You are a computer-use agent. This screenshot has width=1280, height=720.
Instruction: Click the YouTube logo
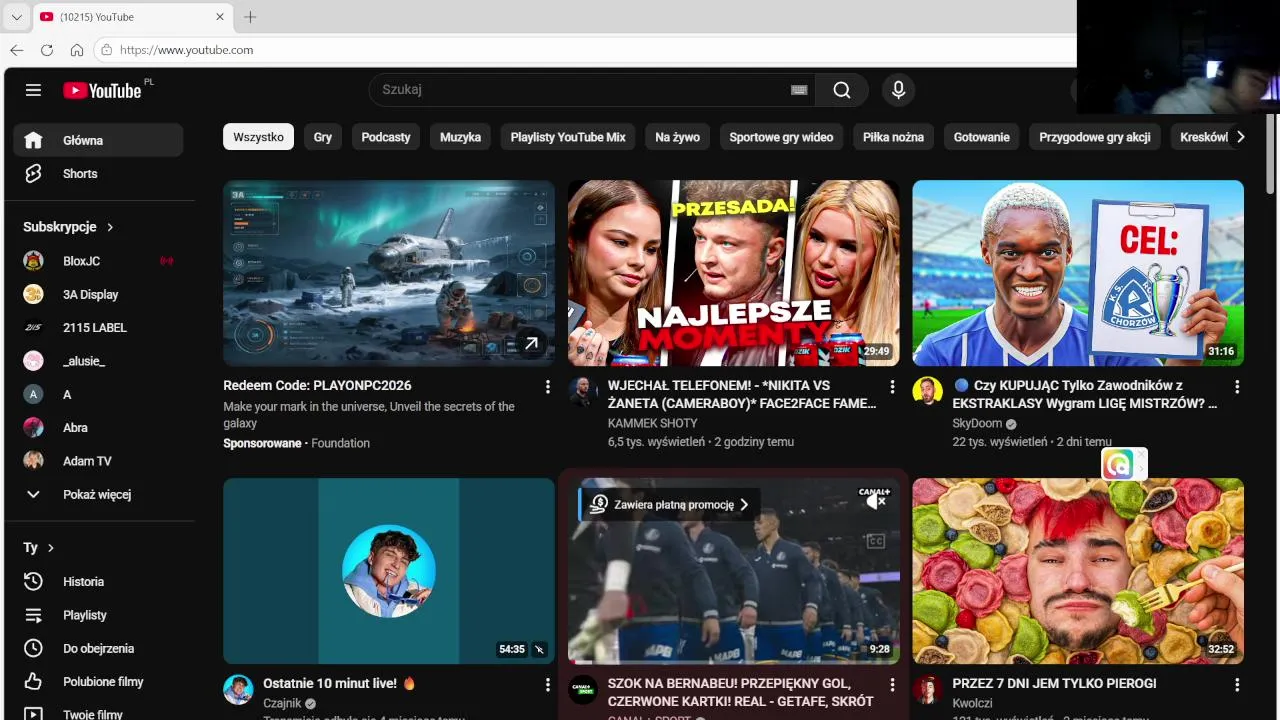tap(102, 90)
